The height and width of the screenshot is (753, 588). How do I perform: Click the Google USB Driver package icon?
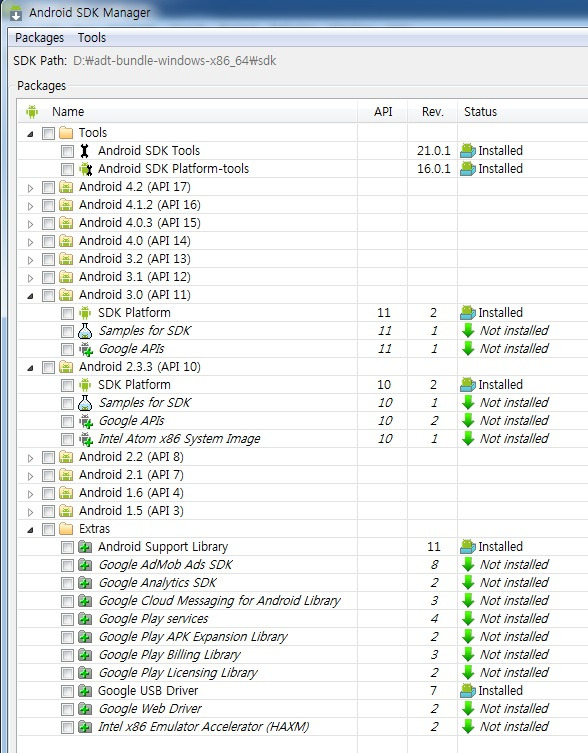[x=85, y=691]
